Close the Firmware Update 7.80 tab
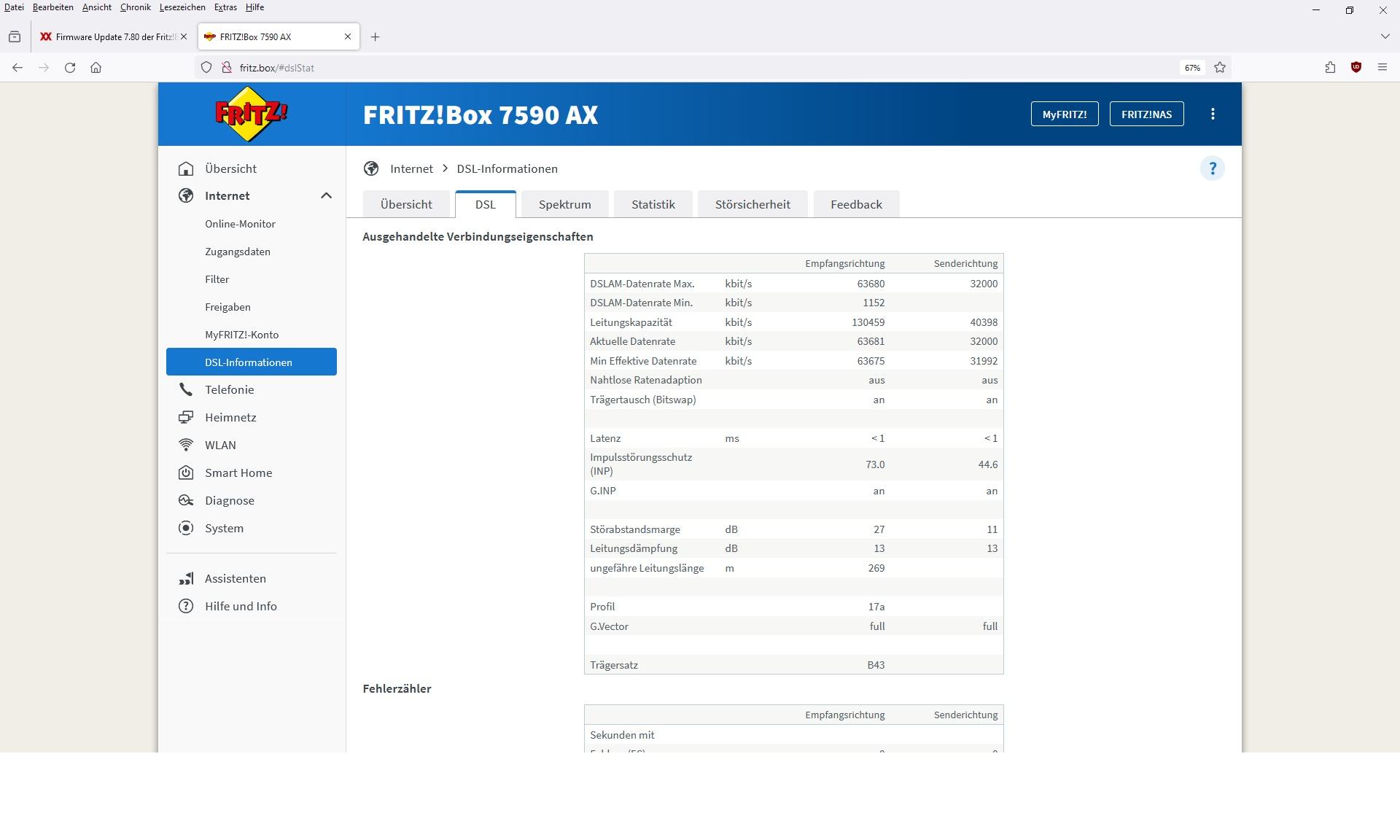The width and height of the screenshot is (1400, 840). (x=183, y=36)
